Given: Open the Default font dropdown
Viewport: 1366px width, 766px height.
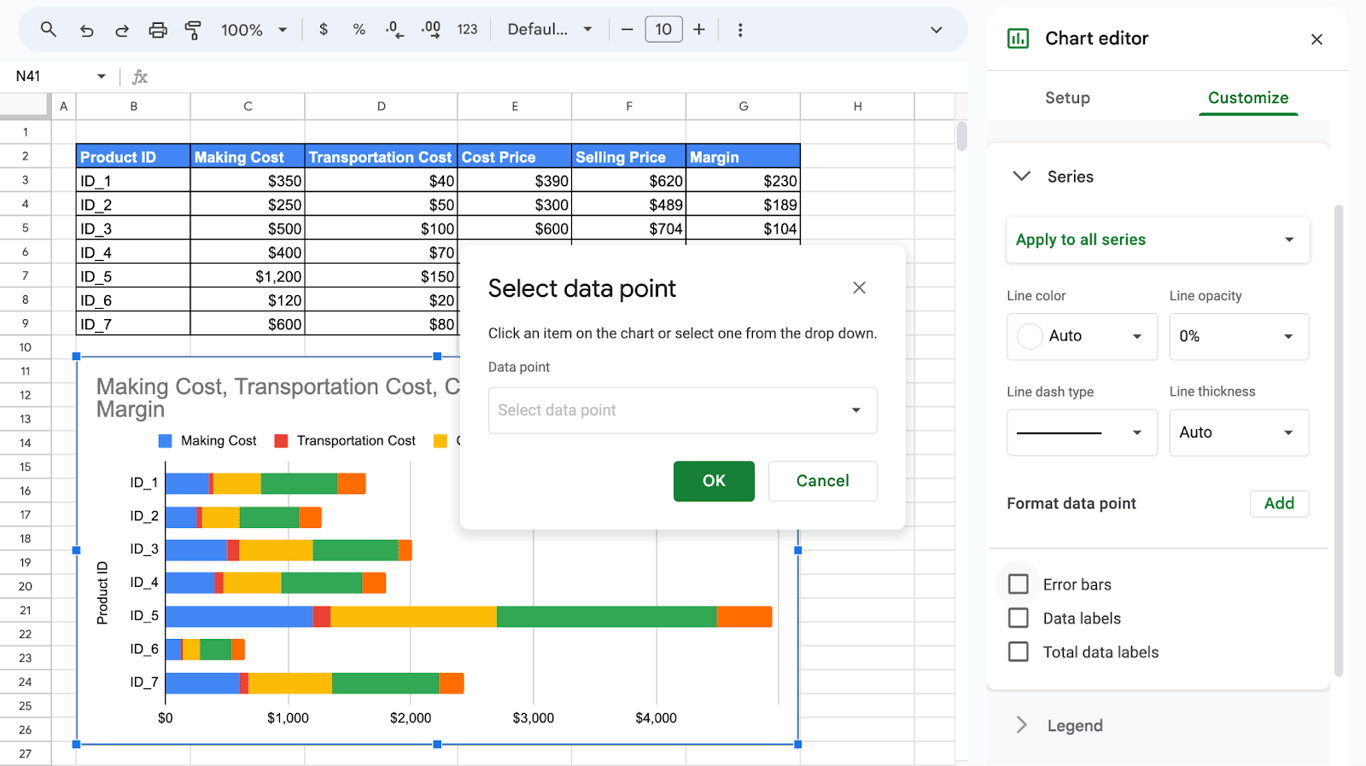Looking at the screenshot, I should coord(549,30).
